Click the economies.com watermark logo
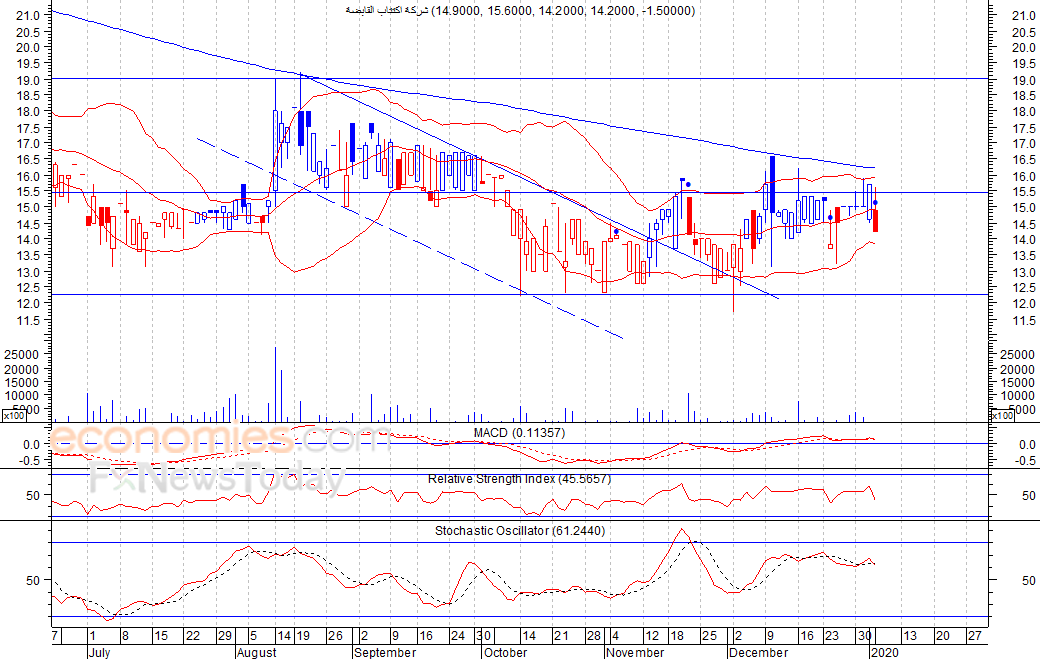Viewport: 1040px width, 659px height. [219, 440]
